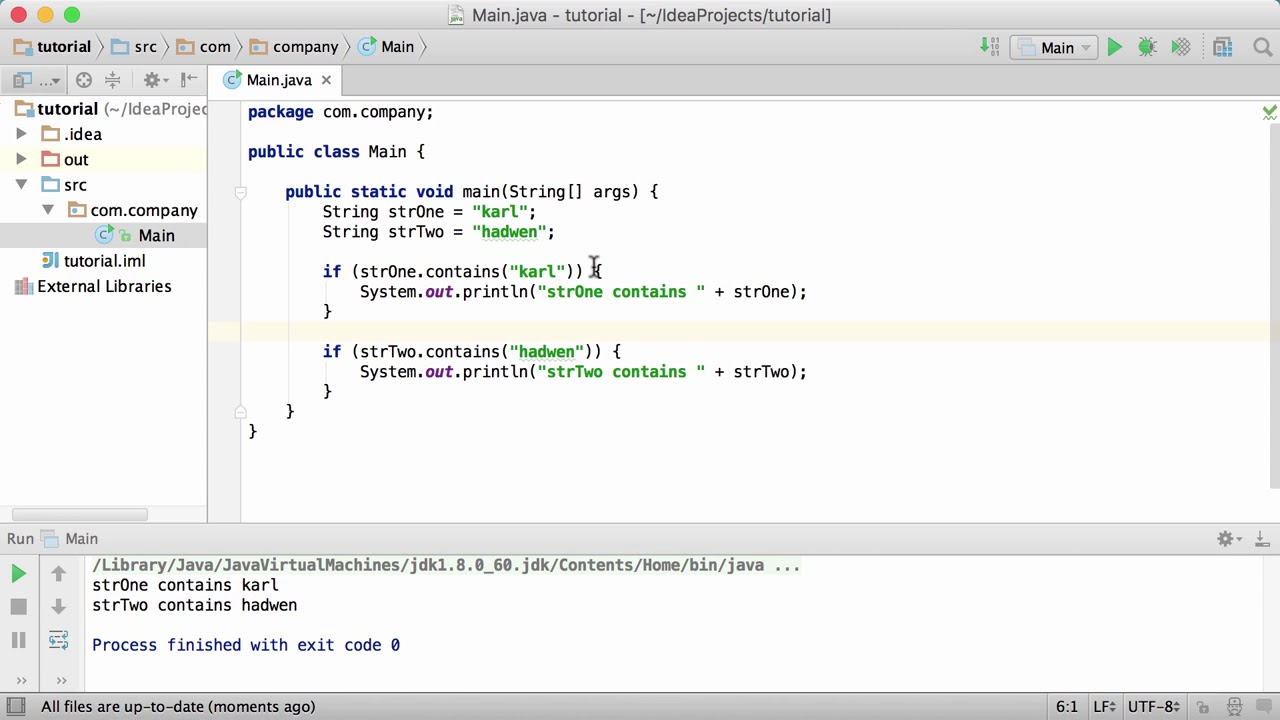Toggle tool window bars in status bar corner
Image resolution: width=1280 pixels, height=720 pixels.
click(15, 707)
